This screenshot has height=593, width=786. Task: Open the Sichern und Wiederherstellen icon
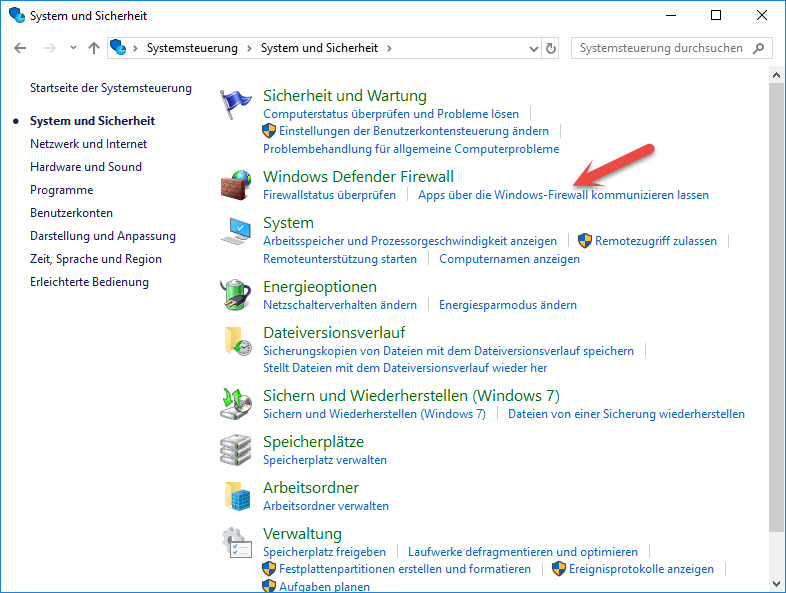237,404
